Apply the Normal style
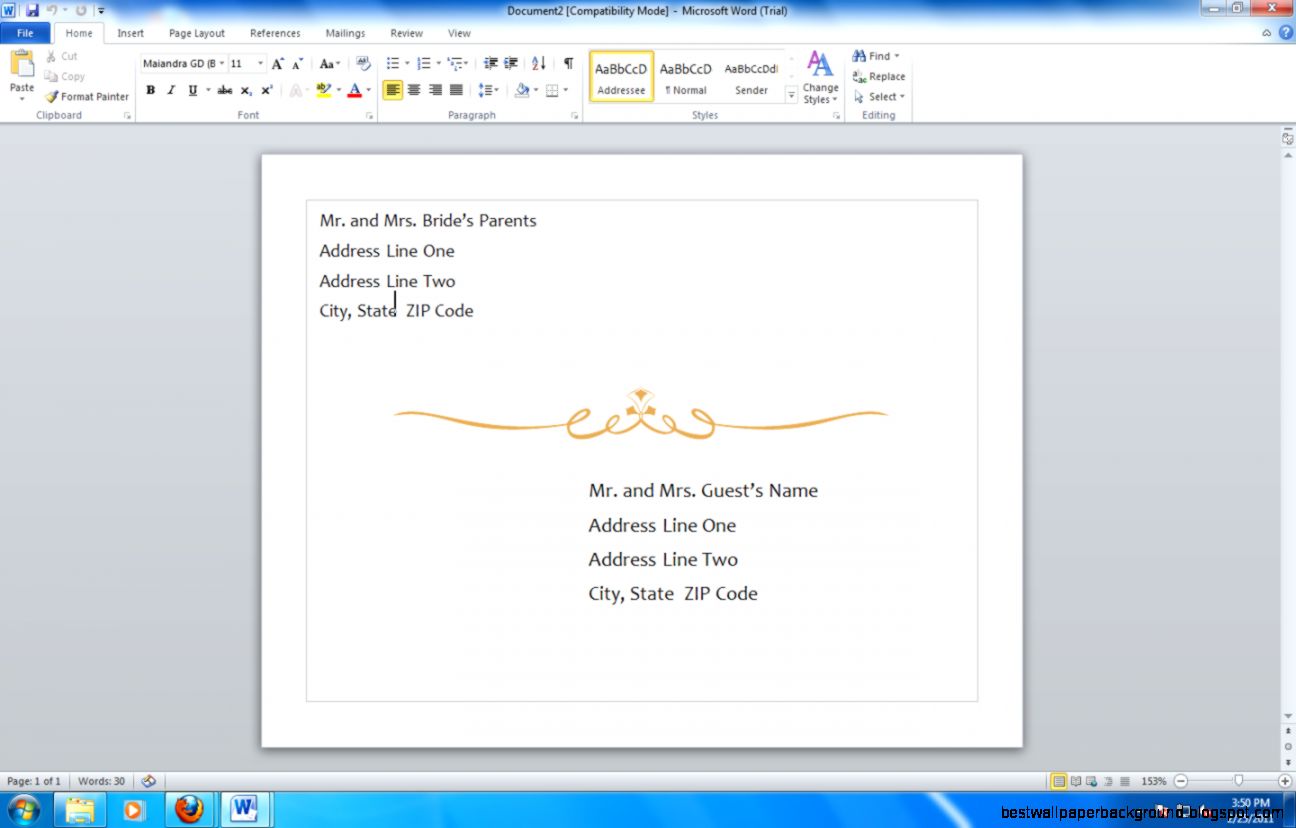The height and width of the screenshot is (828, 1296). [x=686, y=76]
